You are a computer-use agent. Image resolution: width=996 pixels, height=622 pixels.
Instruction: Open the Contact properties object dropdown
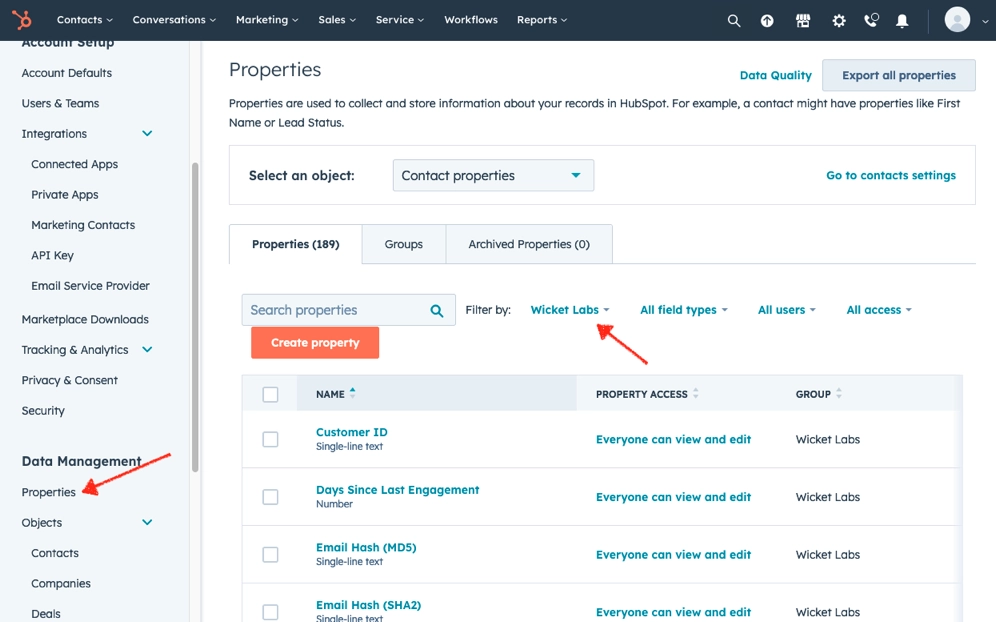pyautogui.click(x=493, y=175)
